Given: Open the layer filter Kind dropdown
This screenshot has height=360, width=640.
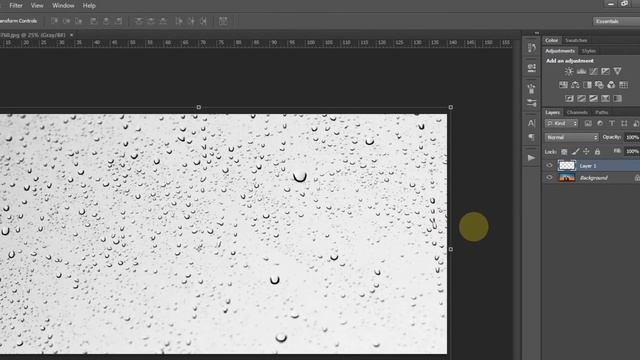Looking at the screenshot, I should pyautogui.click(x=562, y=123).
